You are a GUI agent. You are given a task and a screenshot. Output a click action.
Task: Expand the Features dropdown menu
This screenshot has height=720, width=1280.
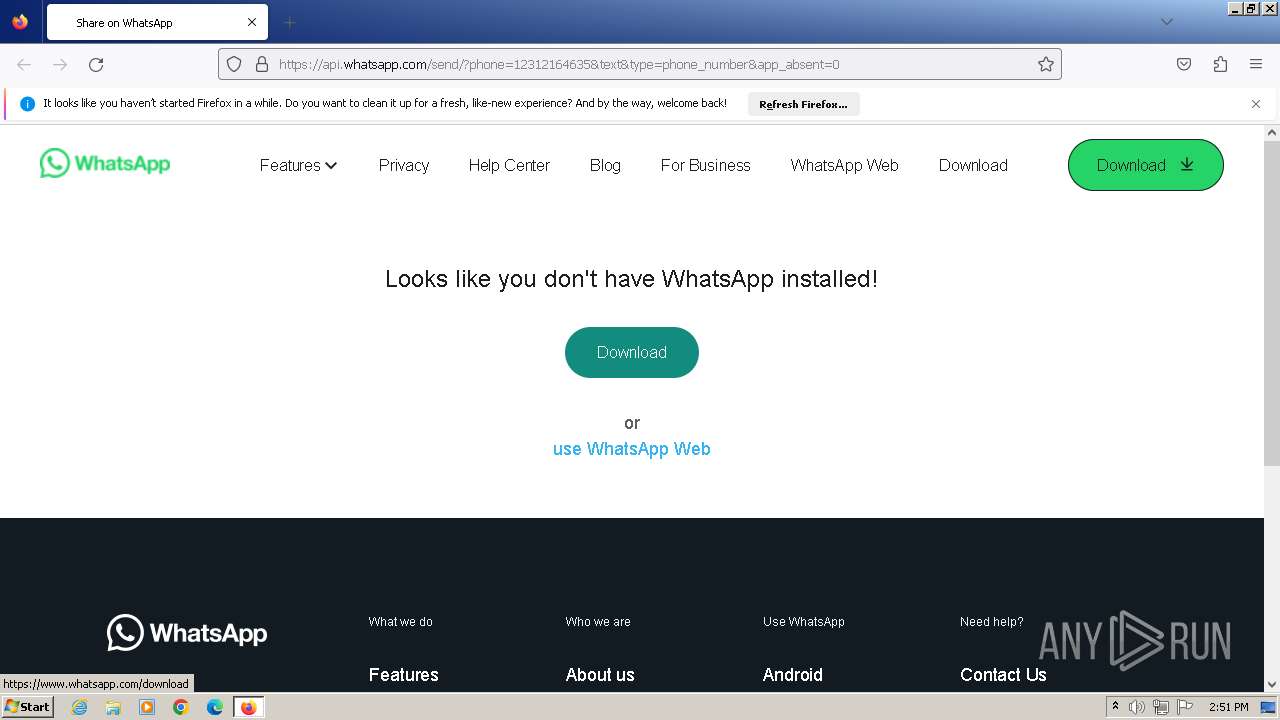click(x=298, y=165)
